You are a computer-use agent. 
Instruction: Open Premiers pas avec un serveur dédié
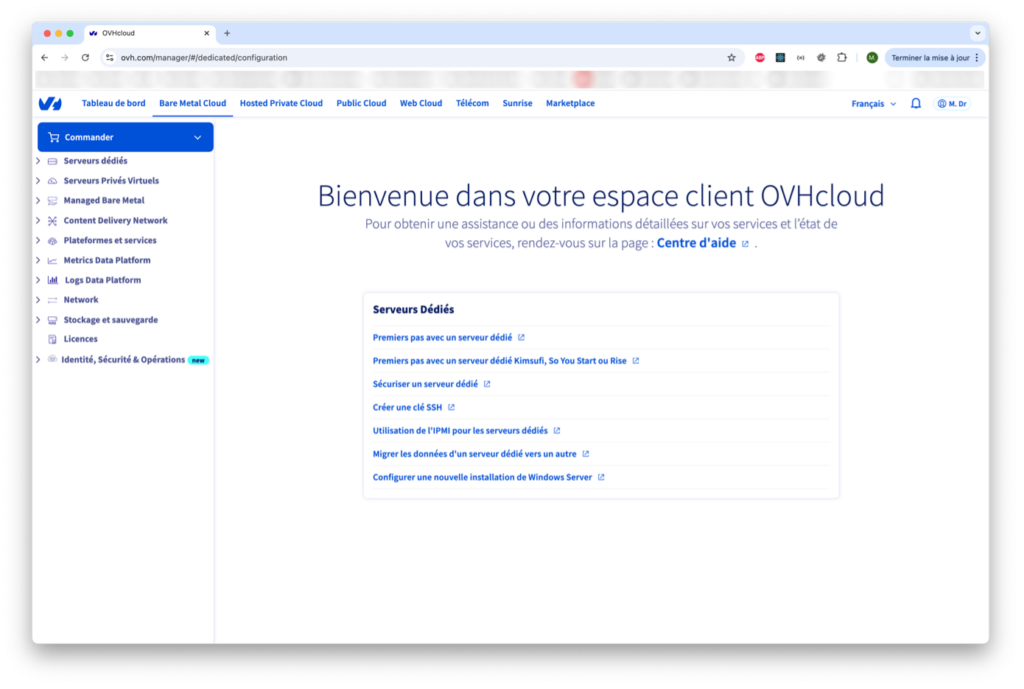click(442, 338)
